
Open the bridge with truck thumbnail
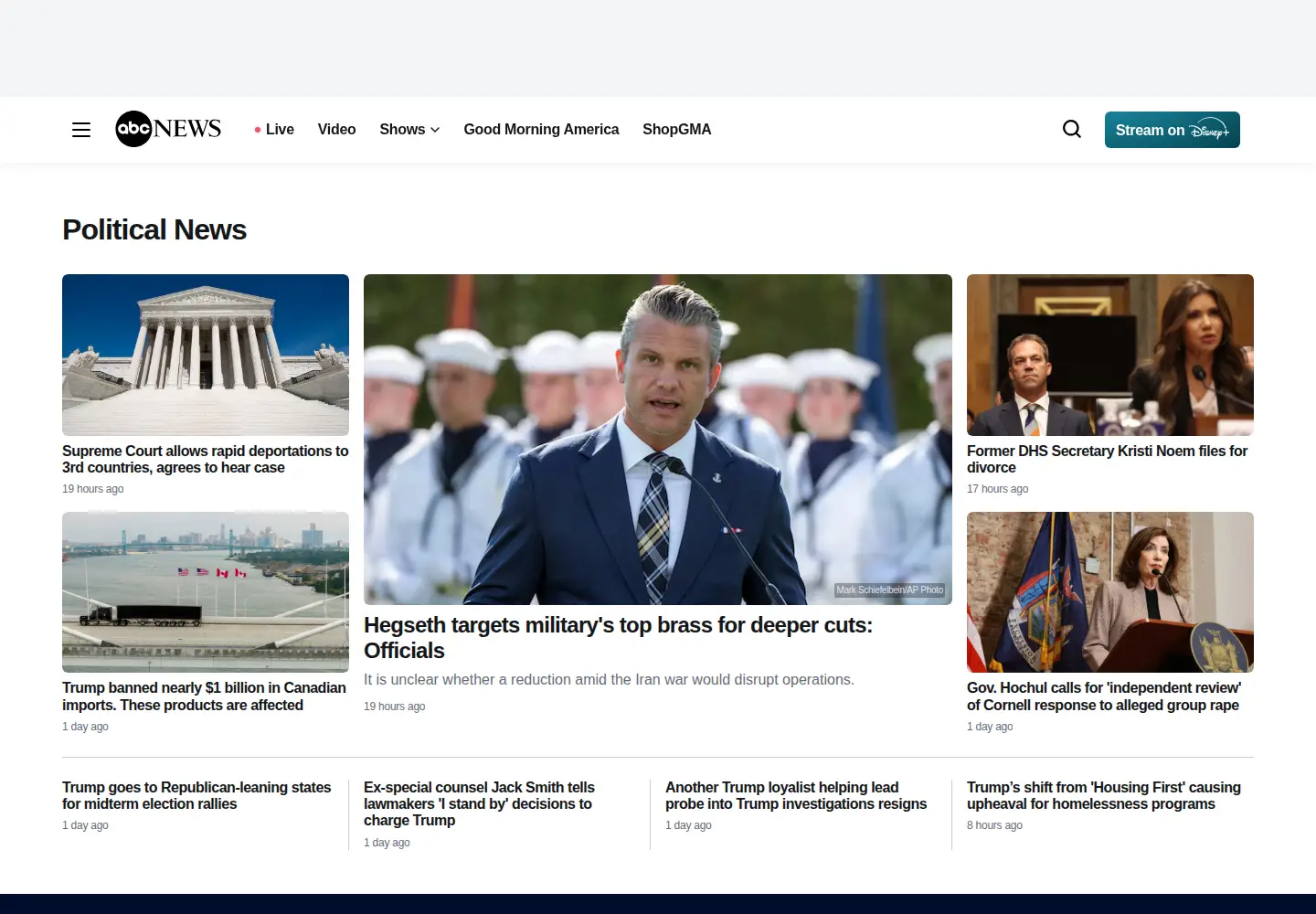click(x=206, y=592)
